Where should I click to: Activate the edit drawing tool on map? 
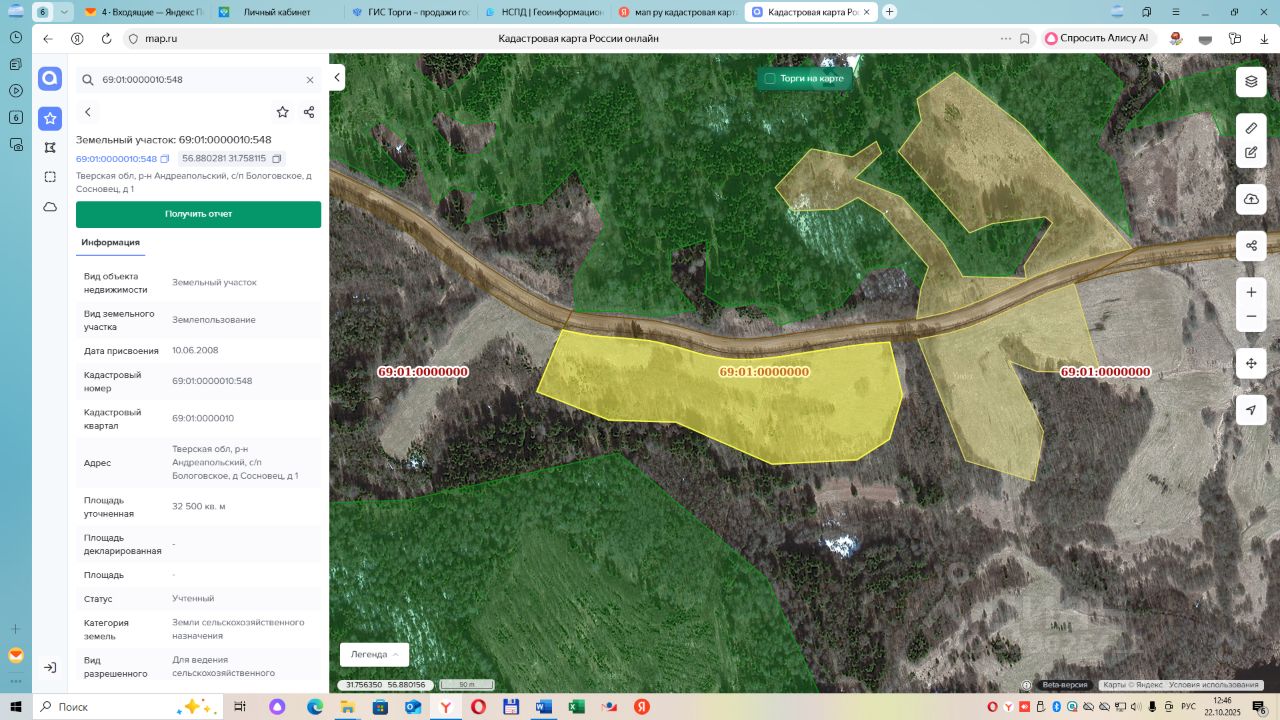tap(1251, 153)
